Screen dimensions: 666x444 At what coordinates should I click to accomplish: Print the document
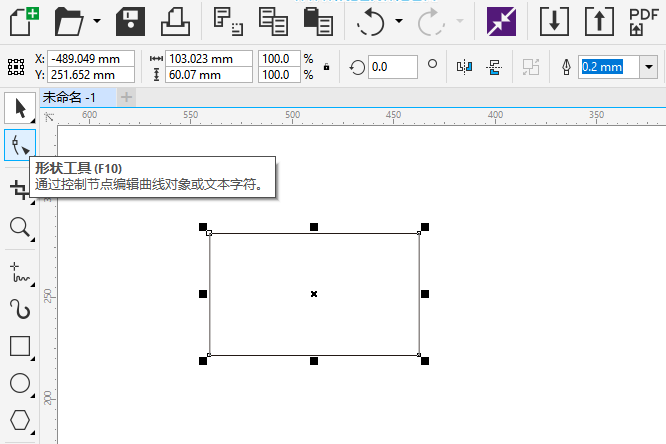click(x=175, y=22)
